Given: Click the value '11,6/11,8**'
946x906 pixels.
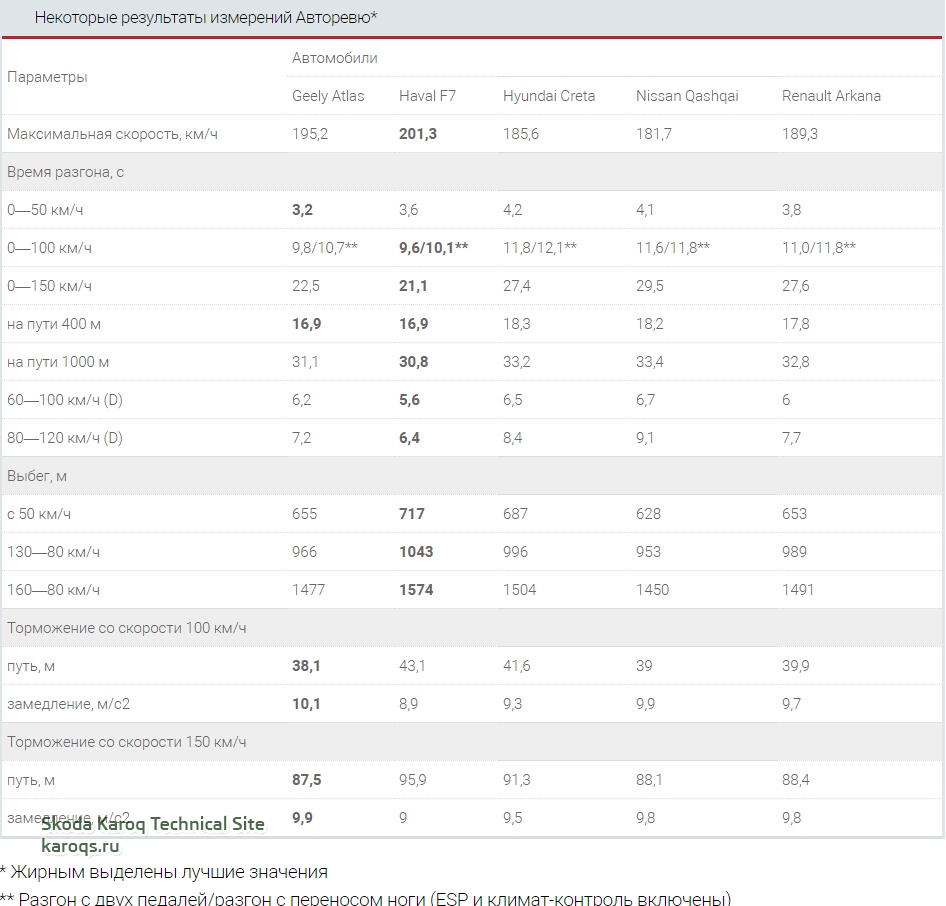Looking at the screenshot, I should (x=673, y=248).
